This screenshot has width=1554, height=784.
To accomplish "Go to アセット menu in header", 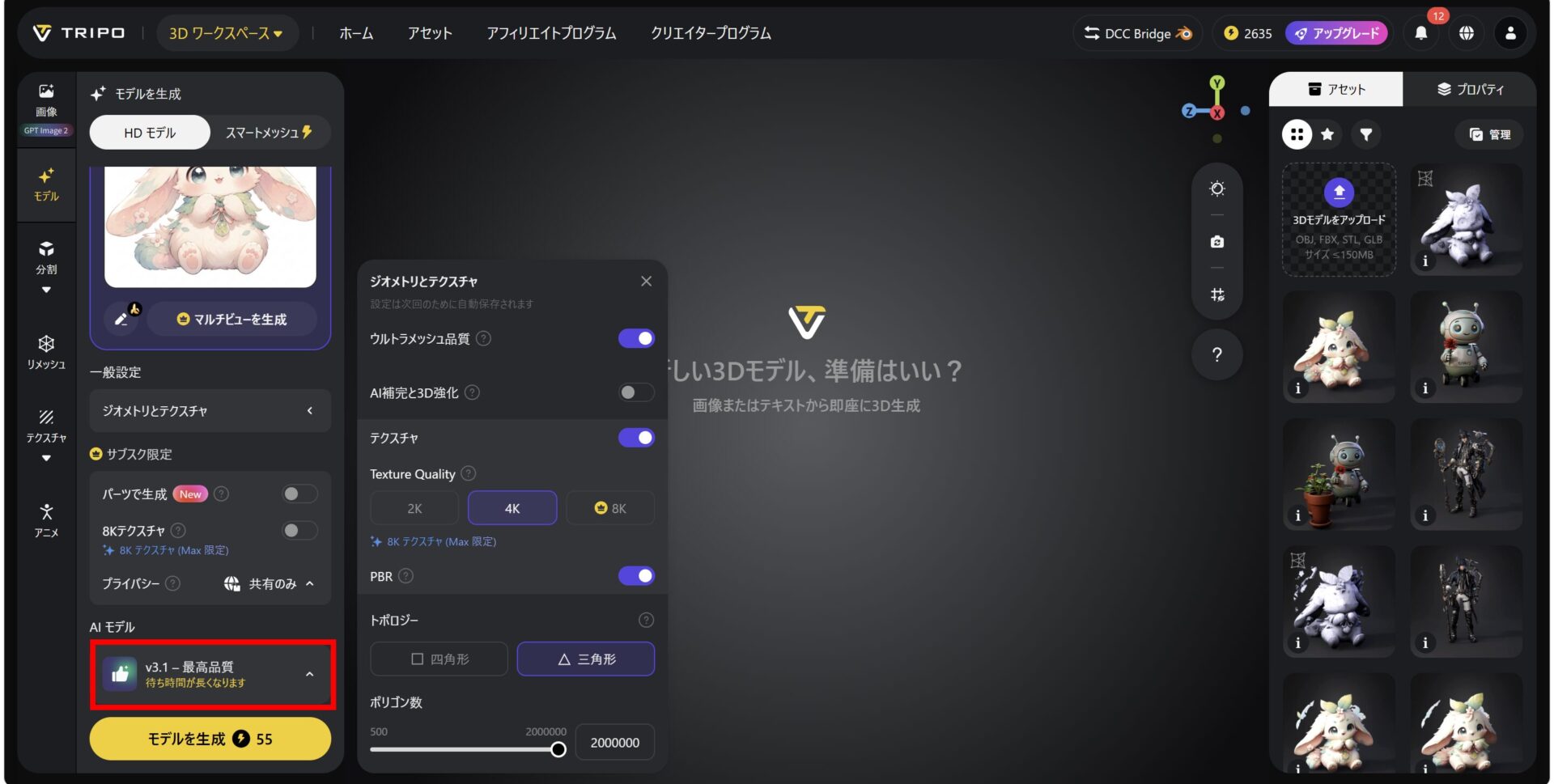I will (x=430, y=33).
